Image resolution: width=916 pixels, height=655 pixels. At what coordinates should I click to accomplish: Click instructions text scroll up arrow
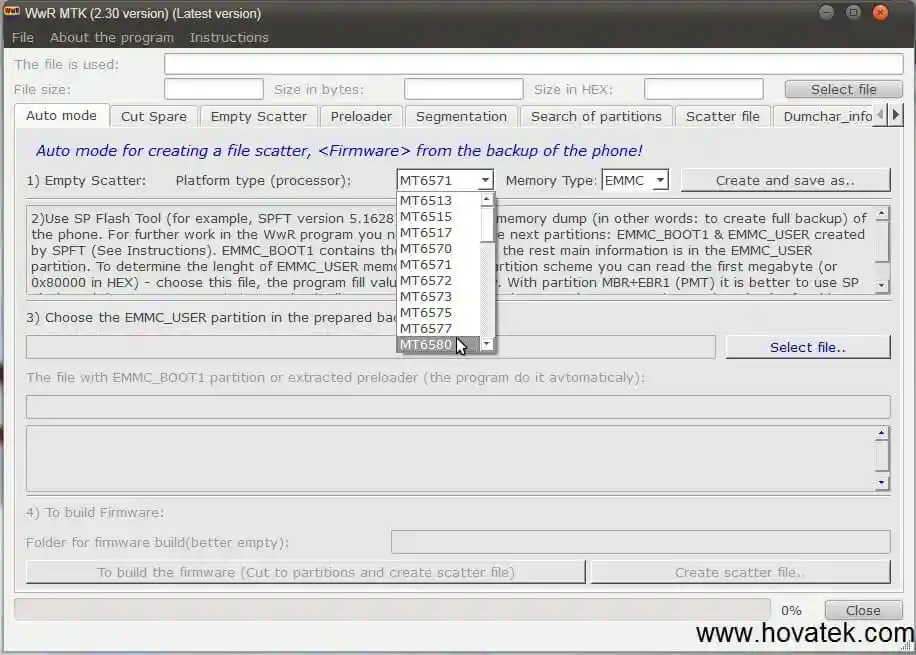[882, 214]
